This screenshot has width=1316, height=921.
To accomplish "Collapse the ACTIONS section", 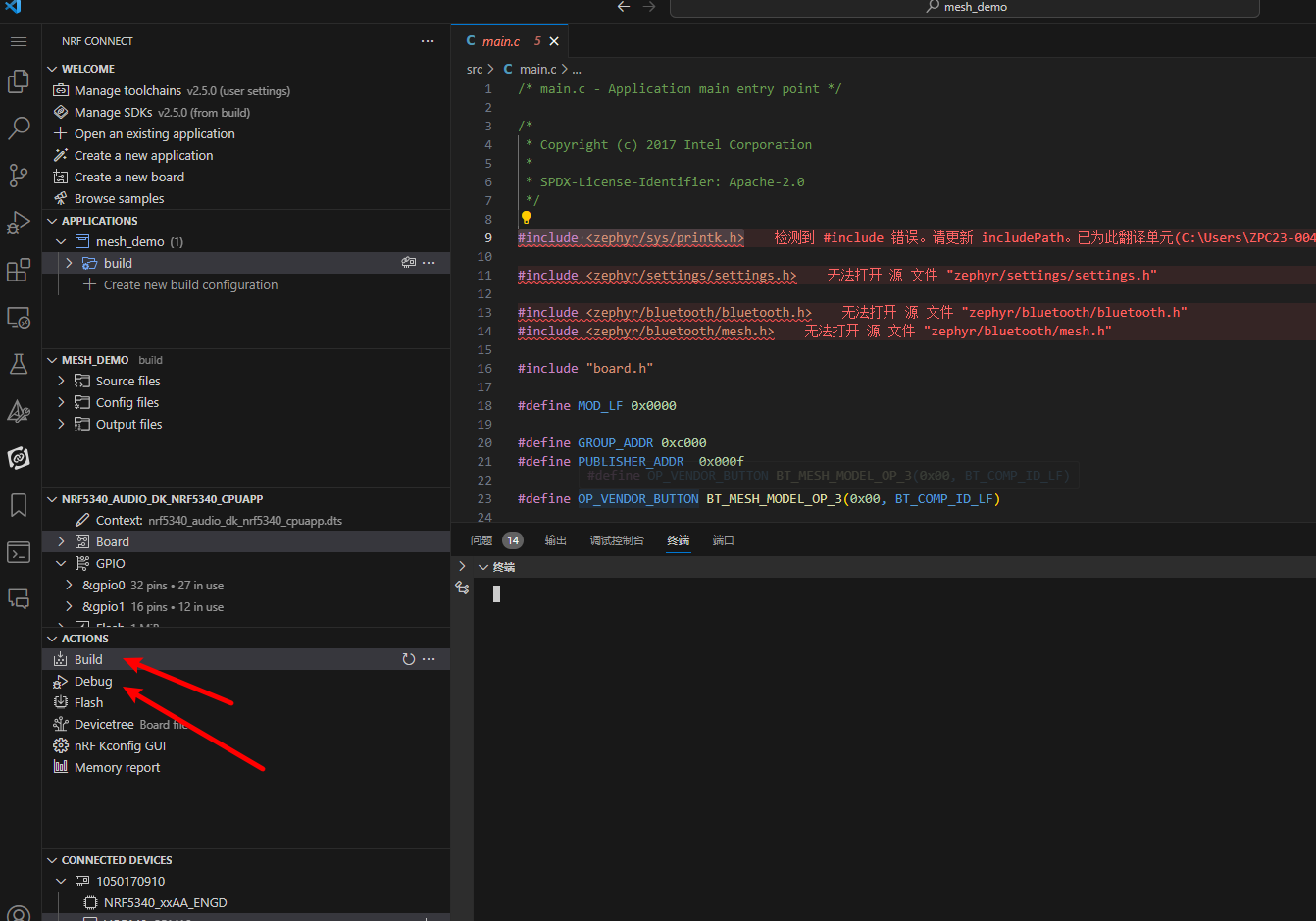I will (x=52, y=639).
